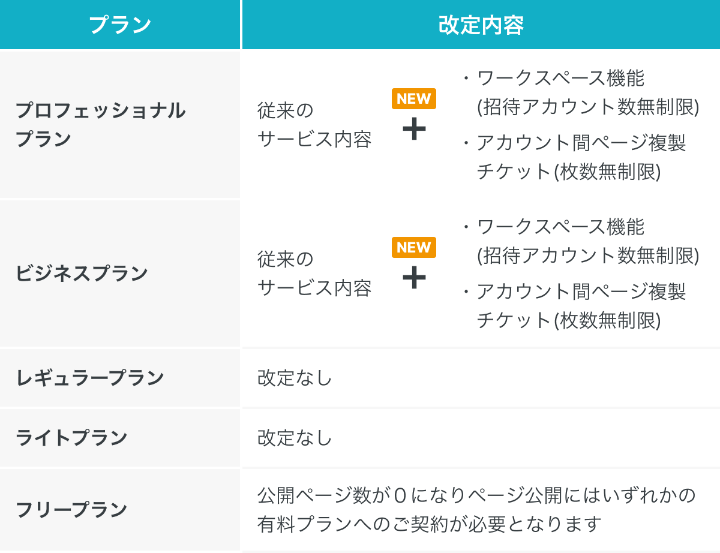The height and width of the screenshot is (553, 720).
Task: Click the plus icon in the Professional plan row
Action: coord(414,129)
